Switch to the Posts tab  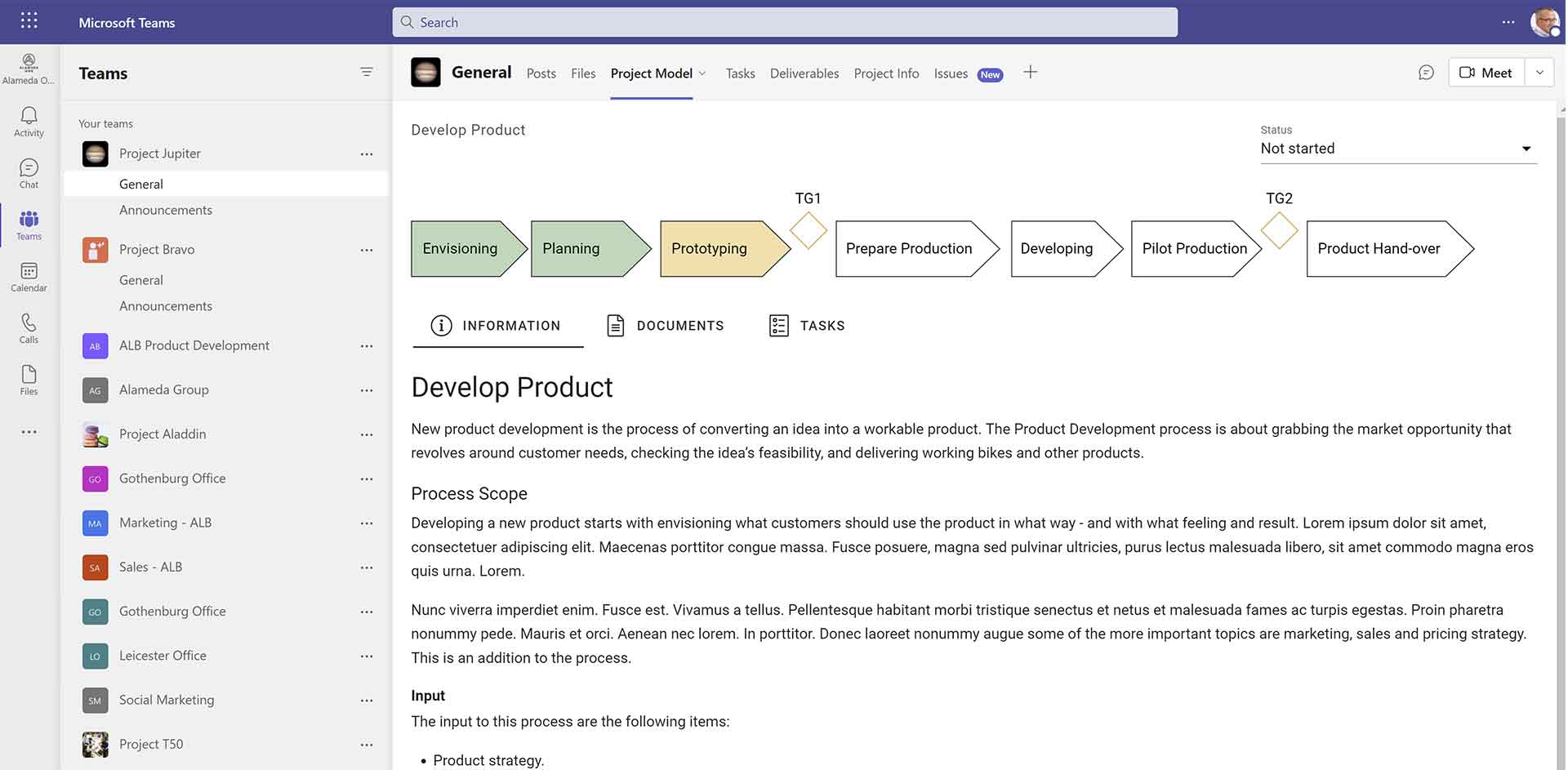tap(541, 73)
